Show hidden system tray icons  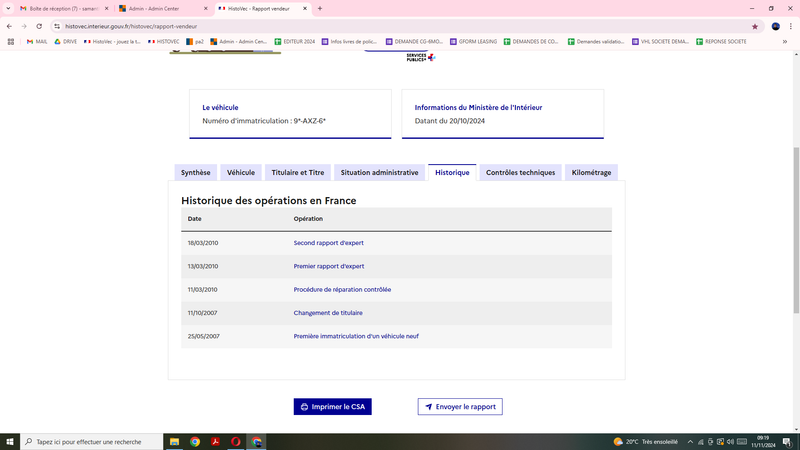coord(690,442)
